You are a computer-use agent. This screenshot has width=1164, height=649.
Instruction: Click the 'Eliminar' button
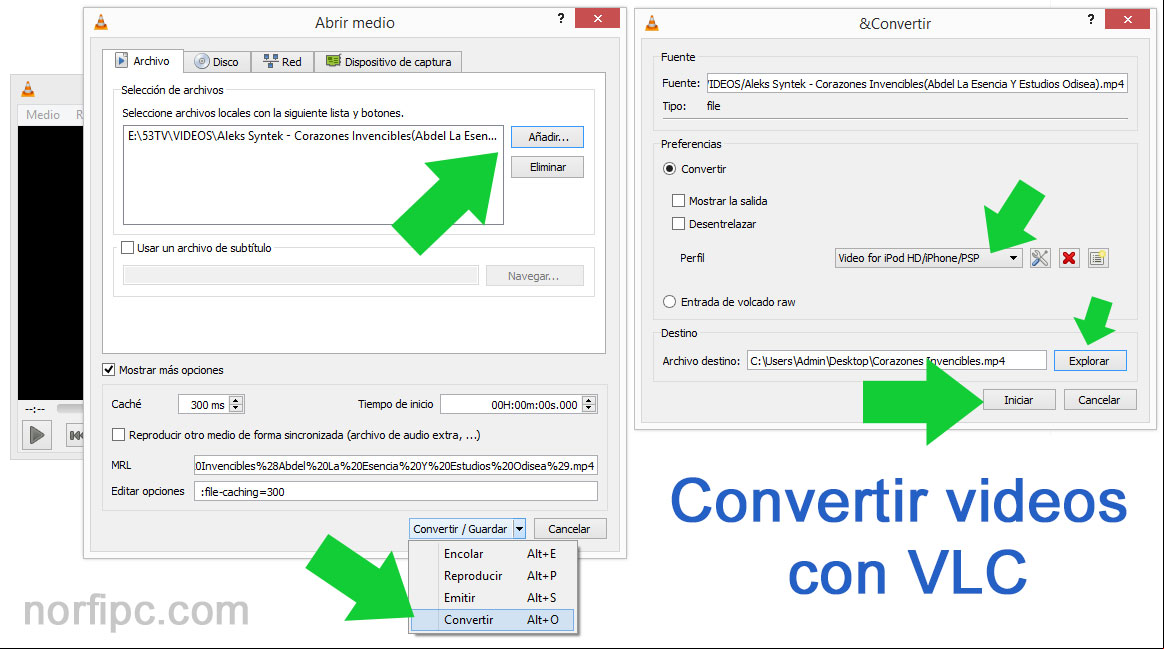pyautogui.click(x=548, y=167)
